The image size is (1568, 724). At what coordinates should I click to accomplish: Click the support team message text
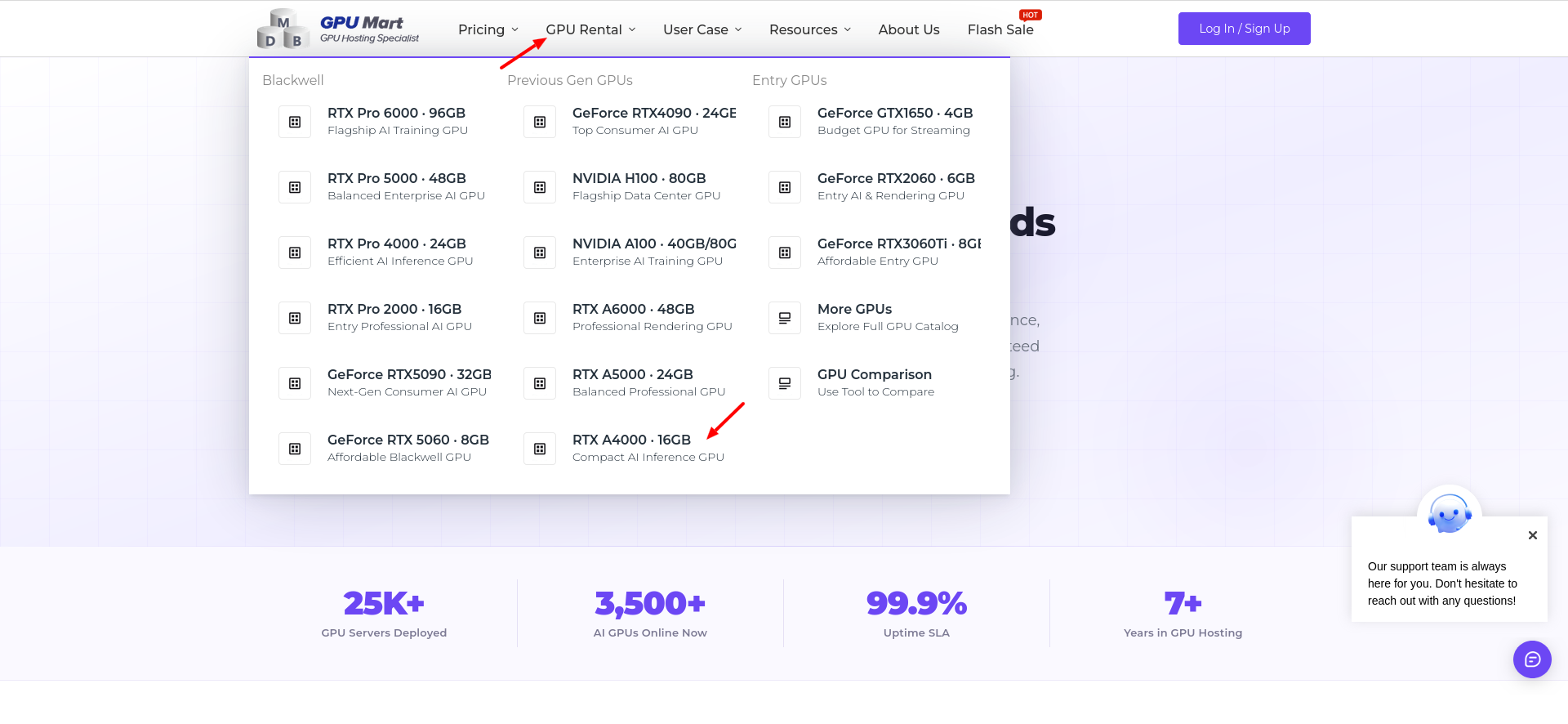tap(1442, 583)
